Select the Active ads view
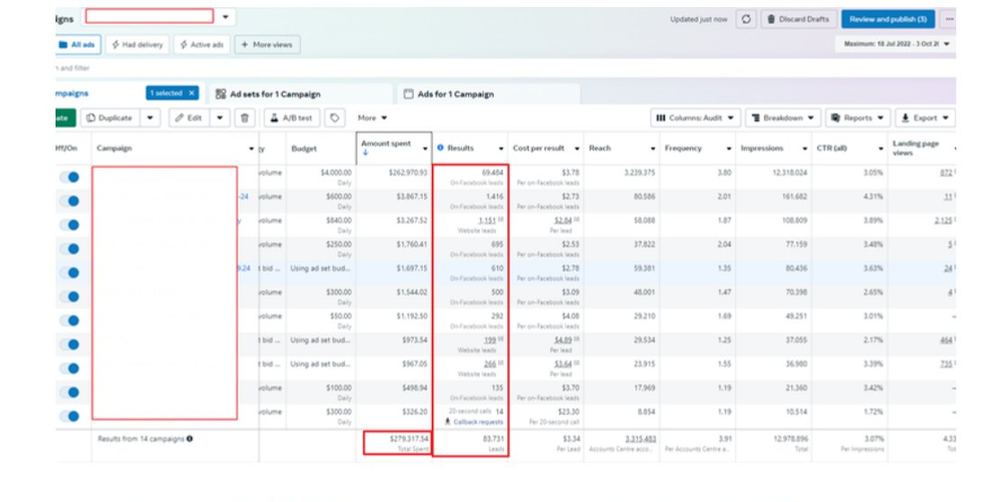 pos(202,45)
